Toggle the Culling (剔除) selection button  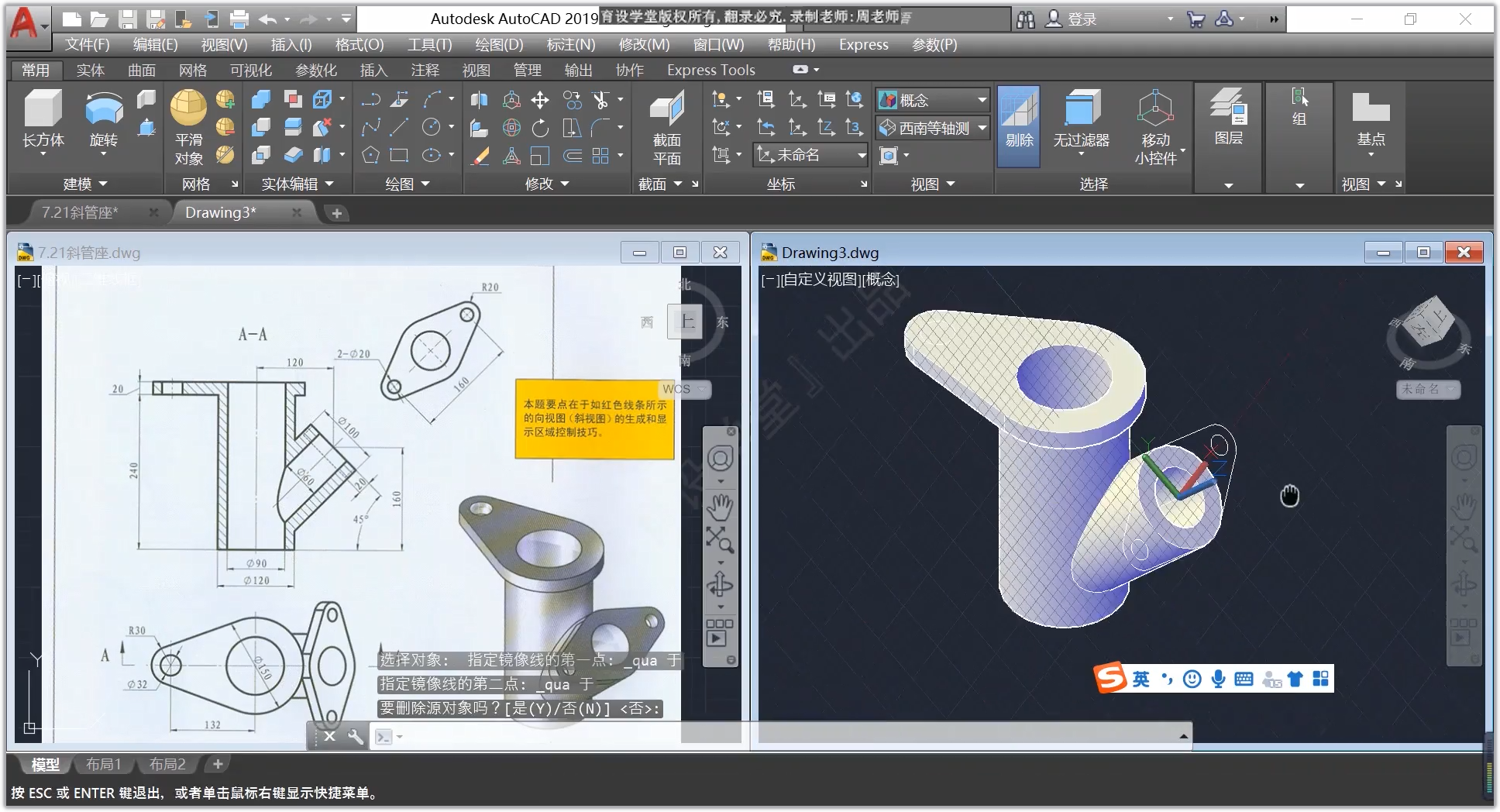click(x=1019, y=126)
